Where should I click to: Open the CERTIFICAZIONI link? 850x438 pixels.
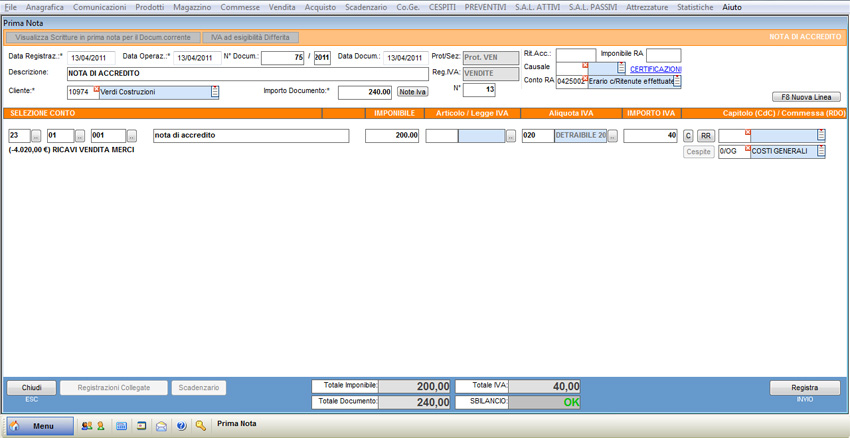655,69
